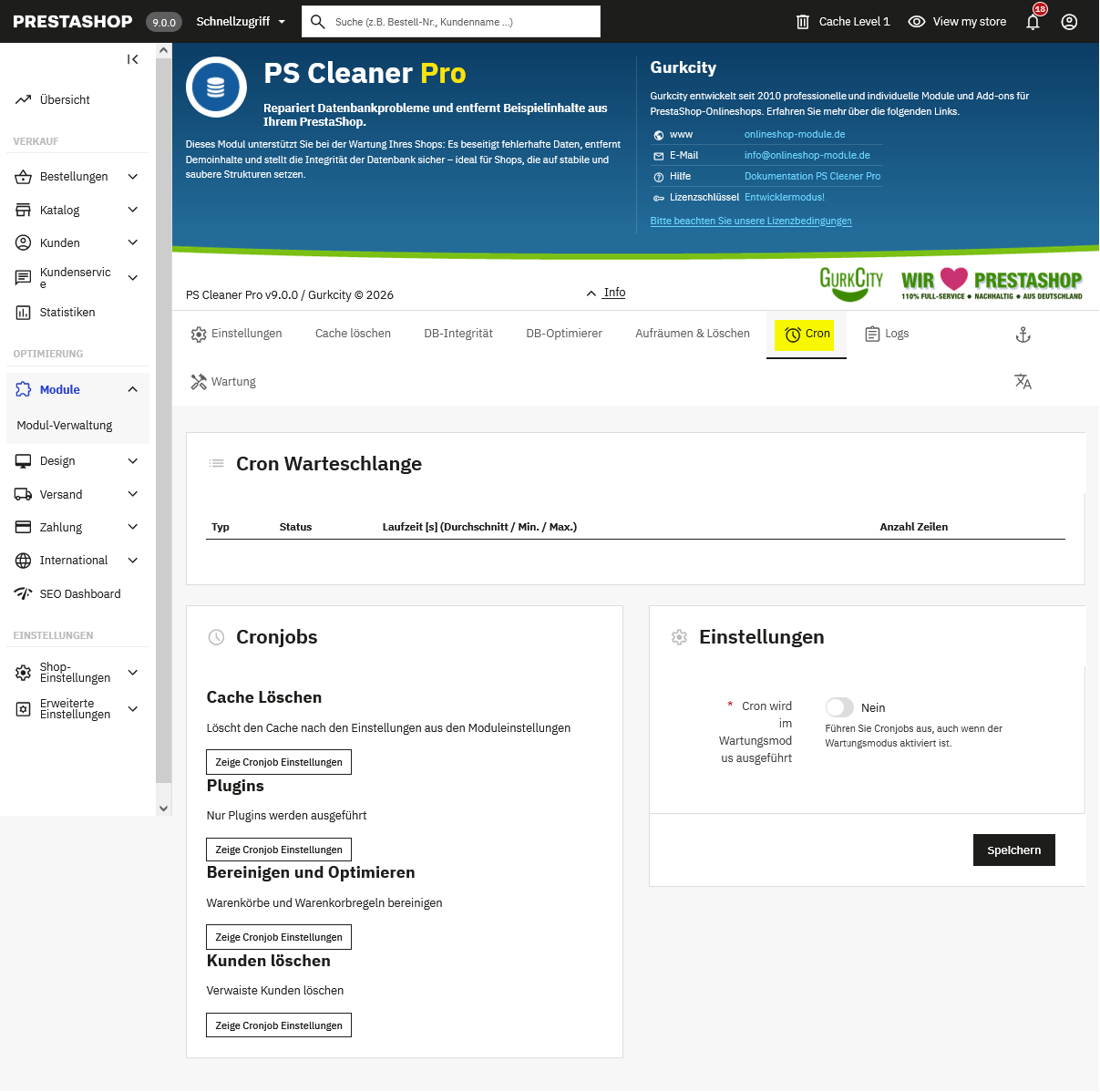1100x1092 pixels.
Task: Click the Versand truck icon
Action: tap(24, 495)
